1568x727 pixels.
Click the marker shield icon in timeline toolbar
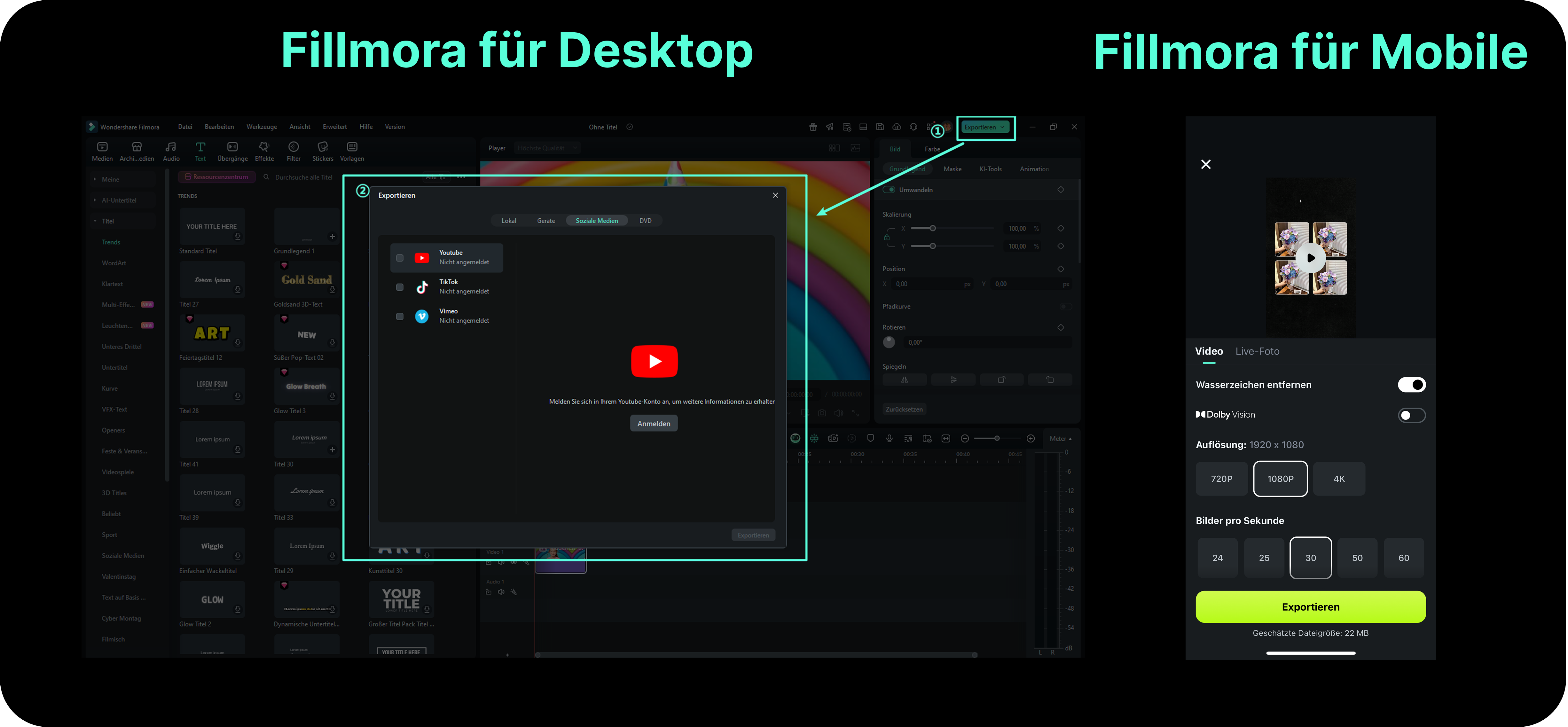pos(870,438)
